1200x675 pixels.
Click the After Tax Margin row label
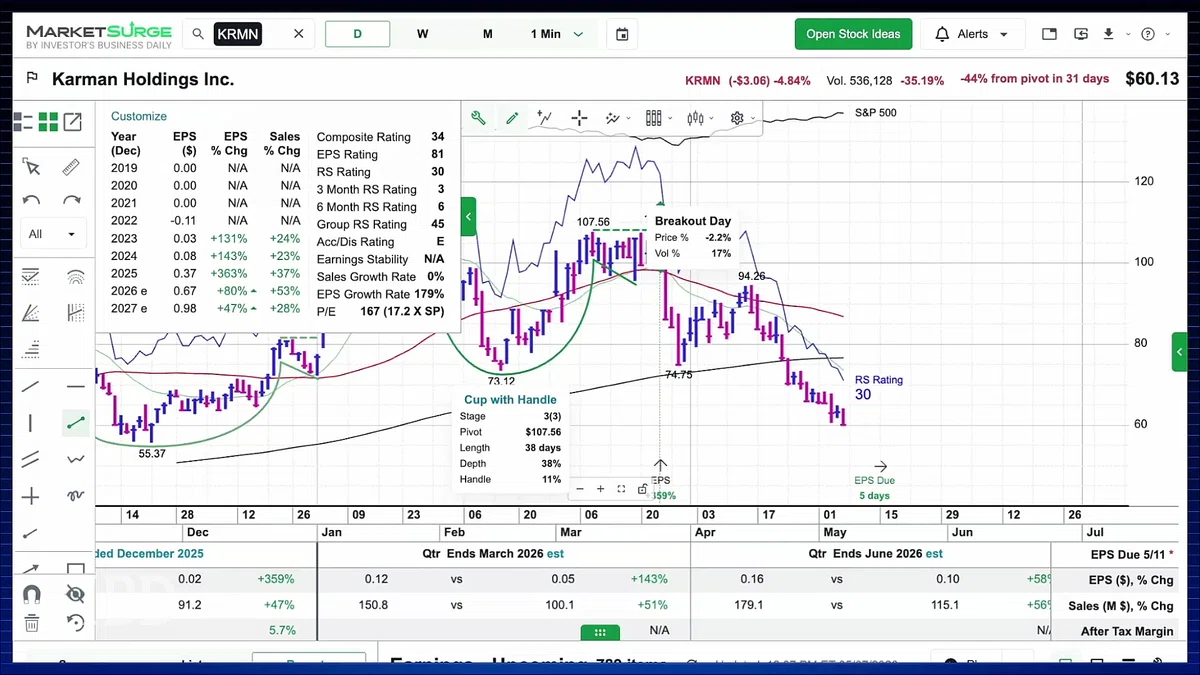coord(1127,631)
